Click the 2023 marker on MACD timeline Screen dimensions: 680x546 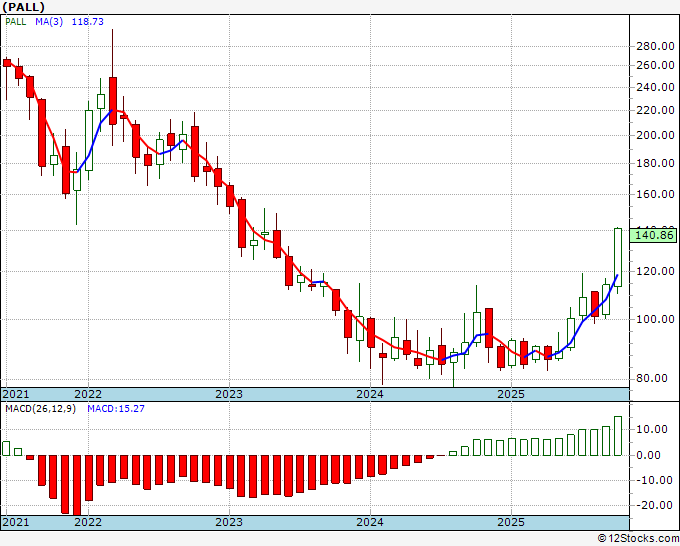point(229,522)
